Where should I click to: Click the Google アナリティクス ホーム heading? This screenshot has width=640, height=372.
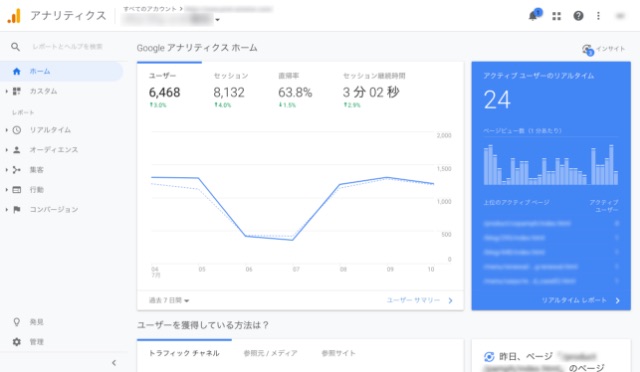(x=197, y=48)
